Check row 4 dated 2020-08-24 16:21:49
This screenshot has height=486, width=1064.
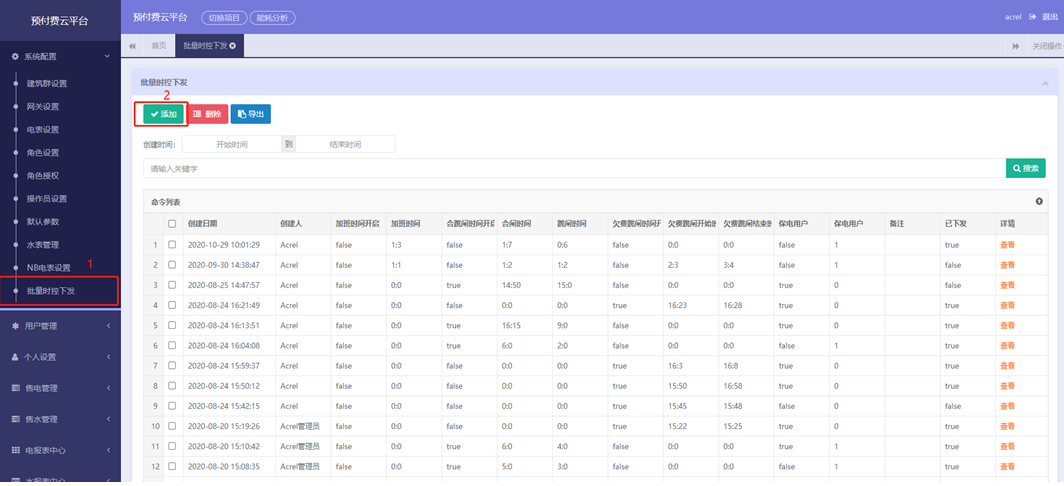pos(172,305)
